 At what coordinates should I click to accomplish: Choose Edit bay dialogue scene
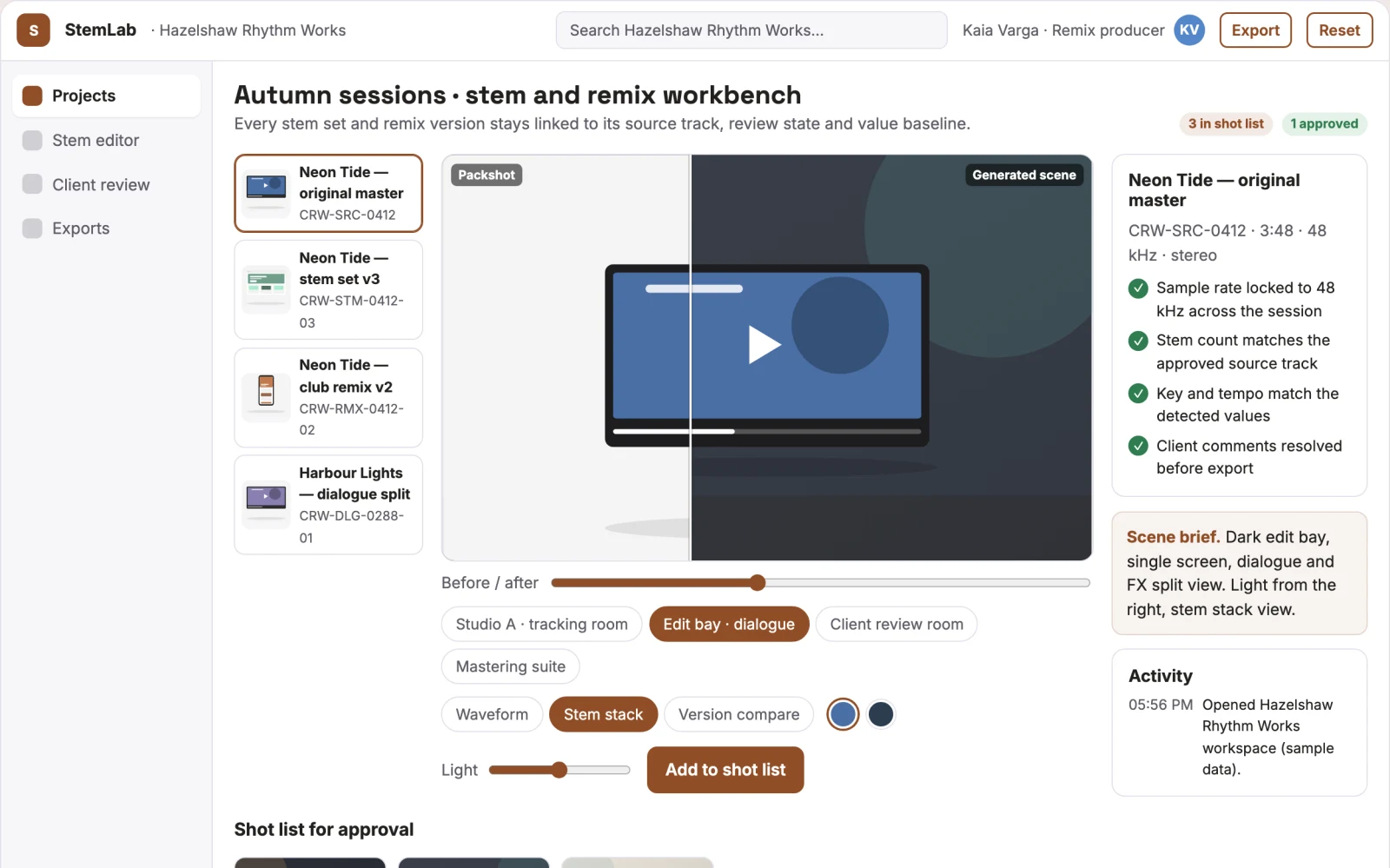point(729,624)
